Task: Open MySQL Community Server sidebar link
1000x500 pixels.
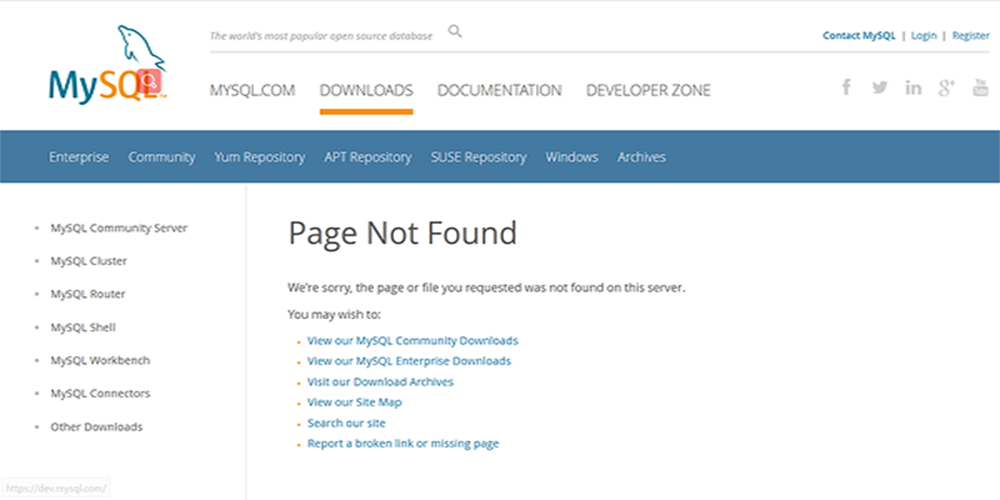Action: [119, 228]
